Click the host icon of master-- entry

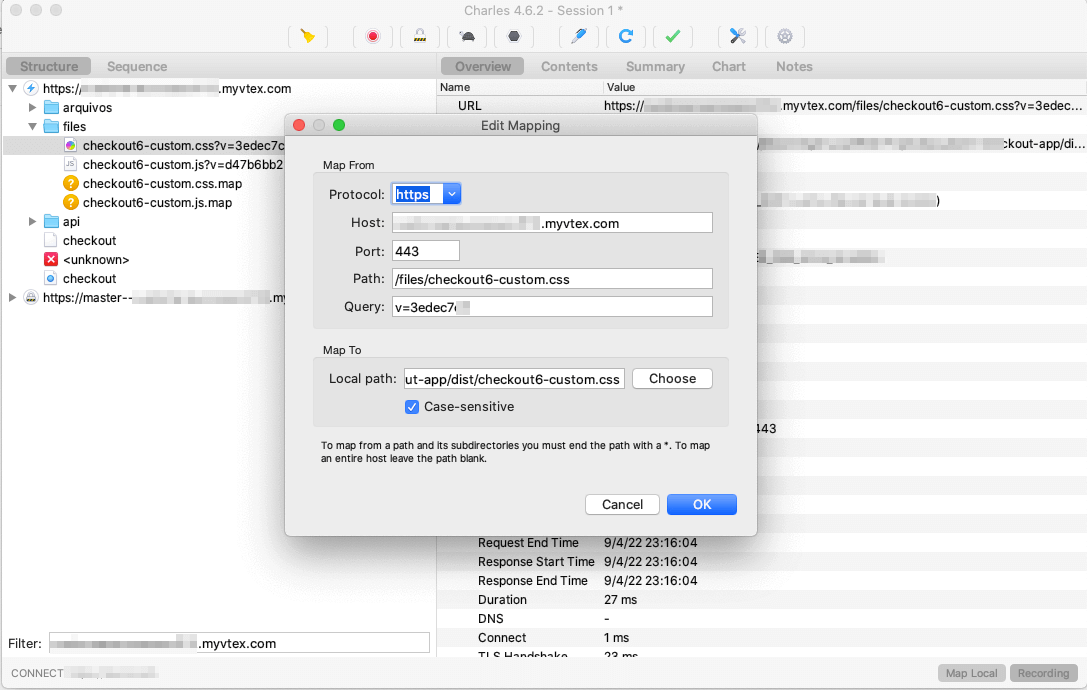tap(31, 297)
